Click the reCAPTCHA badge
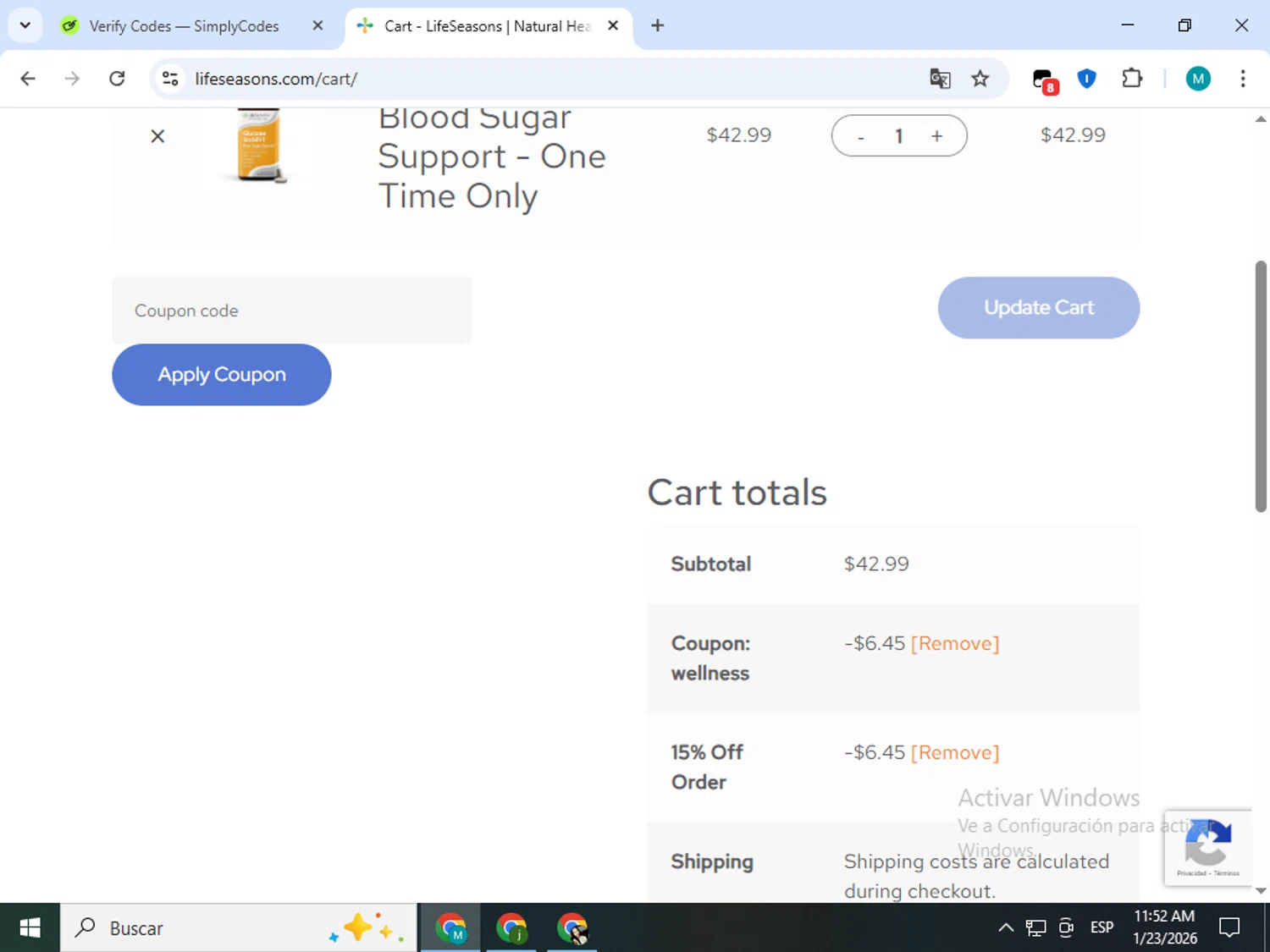This screenshot has width=1270, height=952. point(1208,848)
